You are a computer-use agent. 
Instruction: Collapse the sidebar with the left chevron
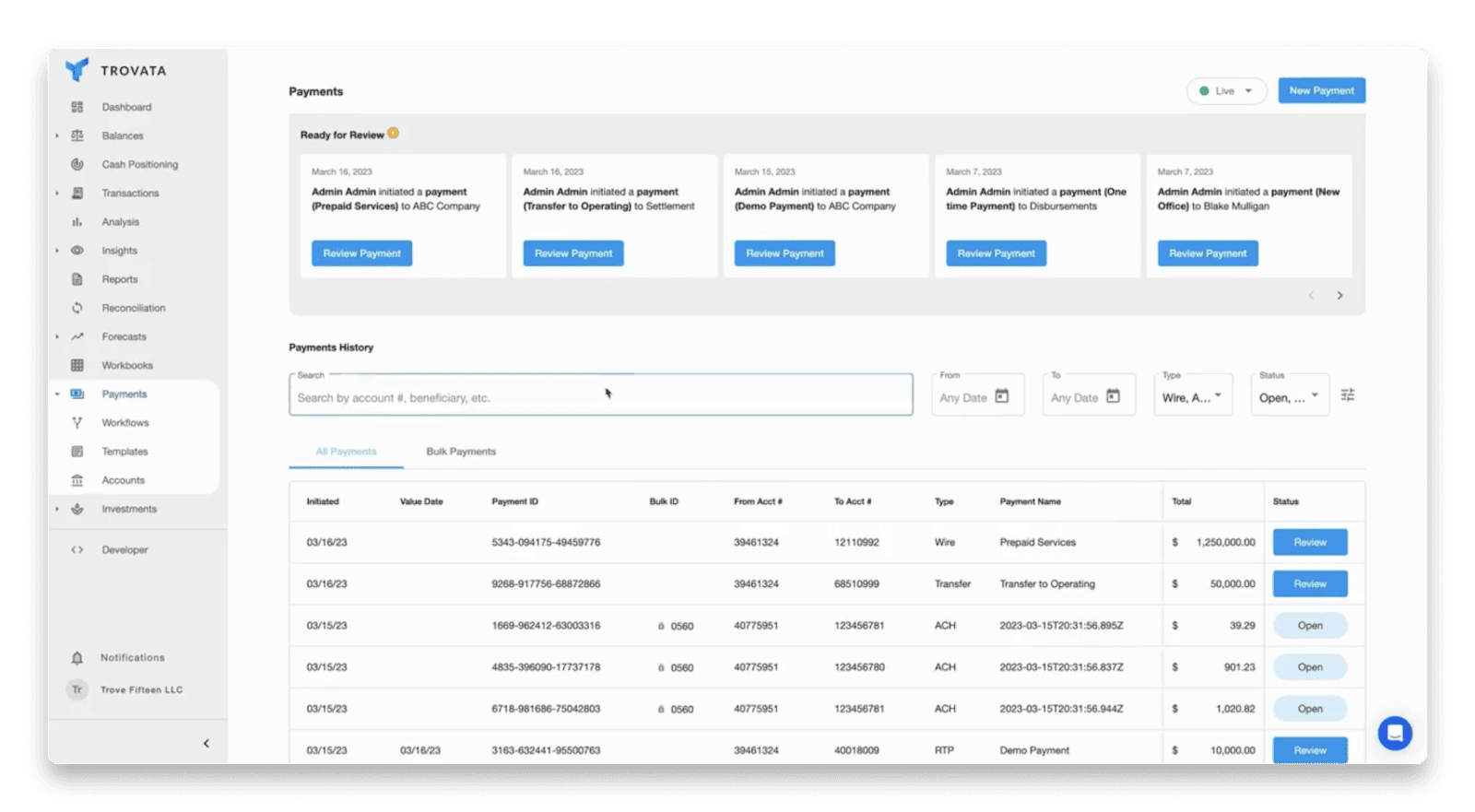[206, 744]
